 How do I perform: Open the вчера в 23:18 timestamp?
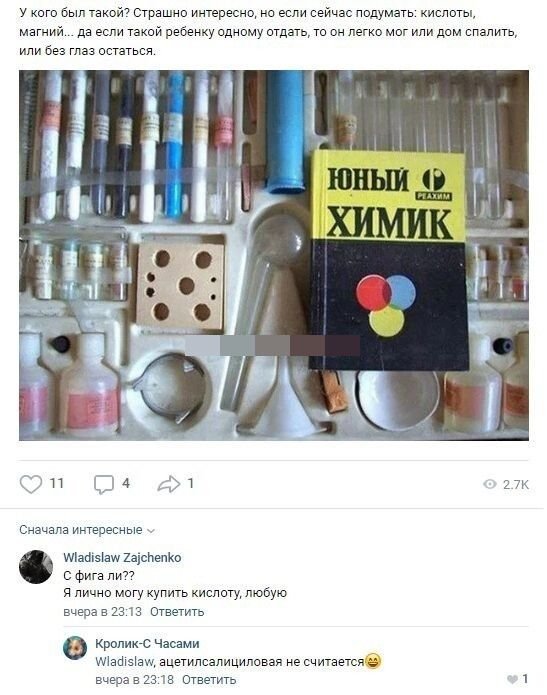tap(134, 679)
